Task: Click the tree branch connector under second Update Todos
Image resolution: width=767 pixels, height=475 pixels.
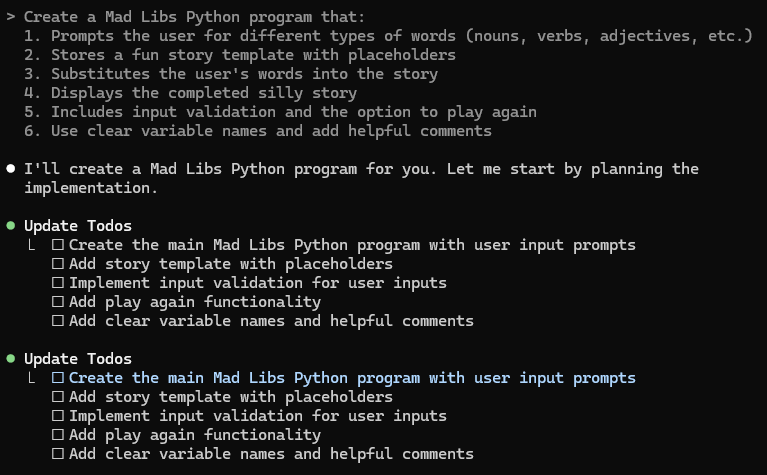Action: coord(32,378)
